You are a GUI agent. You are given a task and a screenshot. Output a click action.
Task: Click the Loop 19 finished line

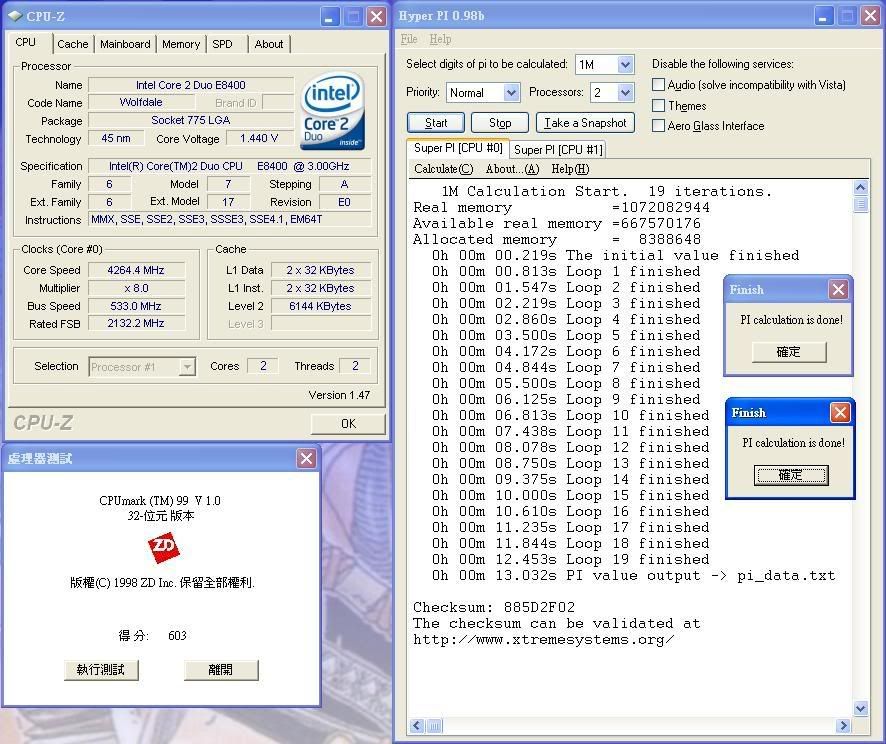pyautogui.click(x=571, y=559)
